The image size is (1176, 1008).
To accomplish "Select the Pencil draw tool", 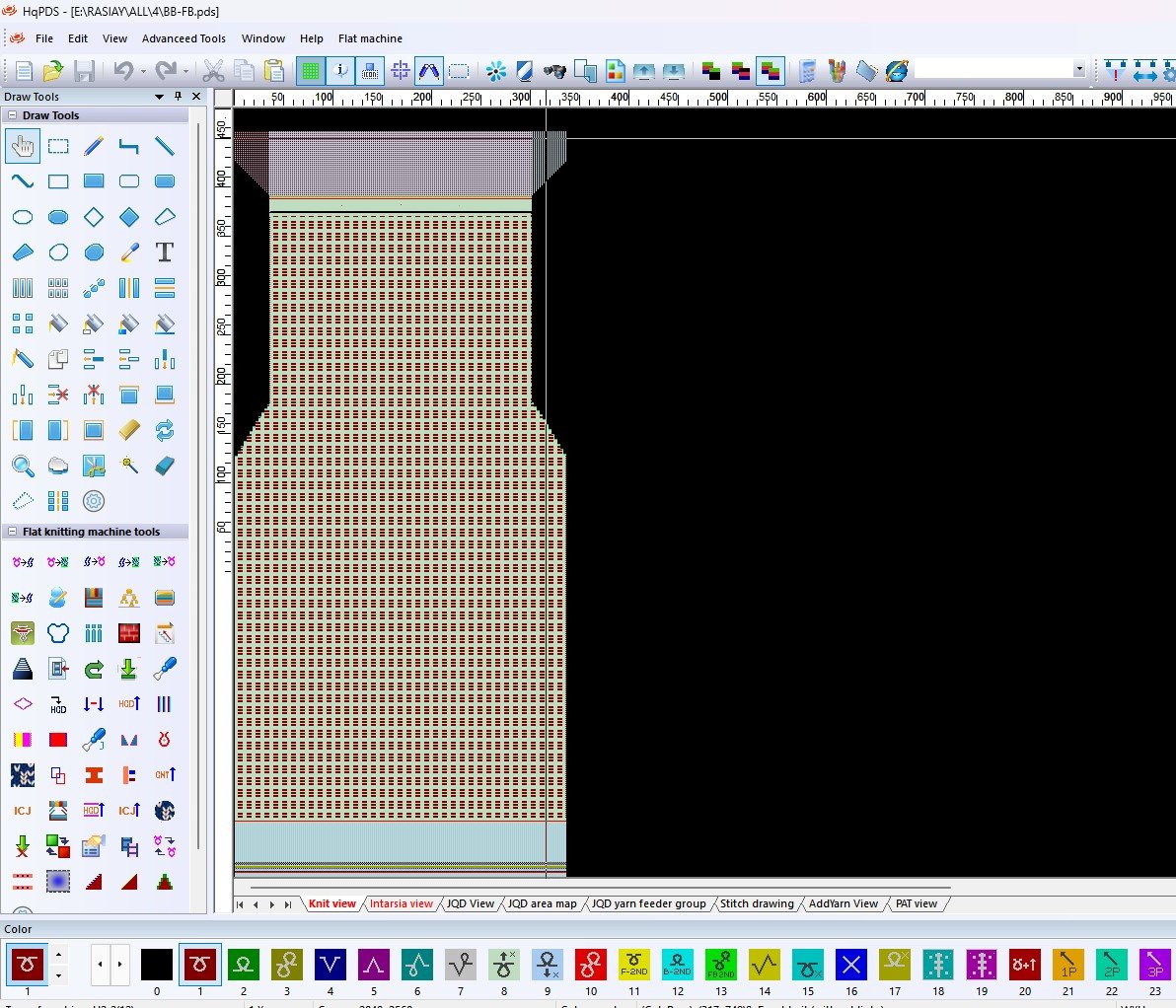I will 94,147.
